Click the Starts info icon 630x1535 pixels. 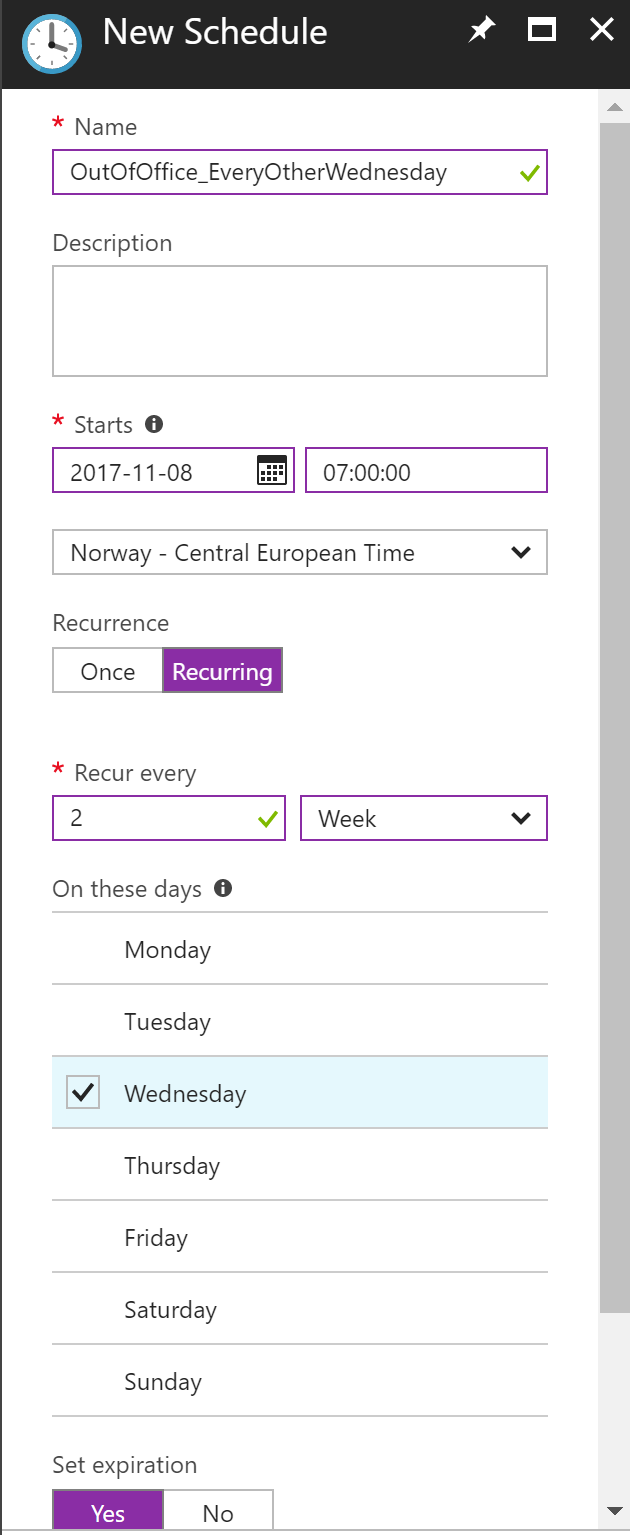[x=154, y=424]
